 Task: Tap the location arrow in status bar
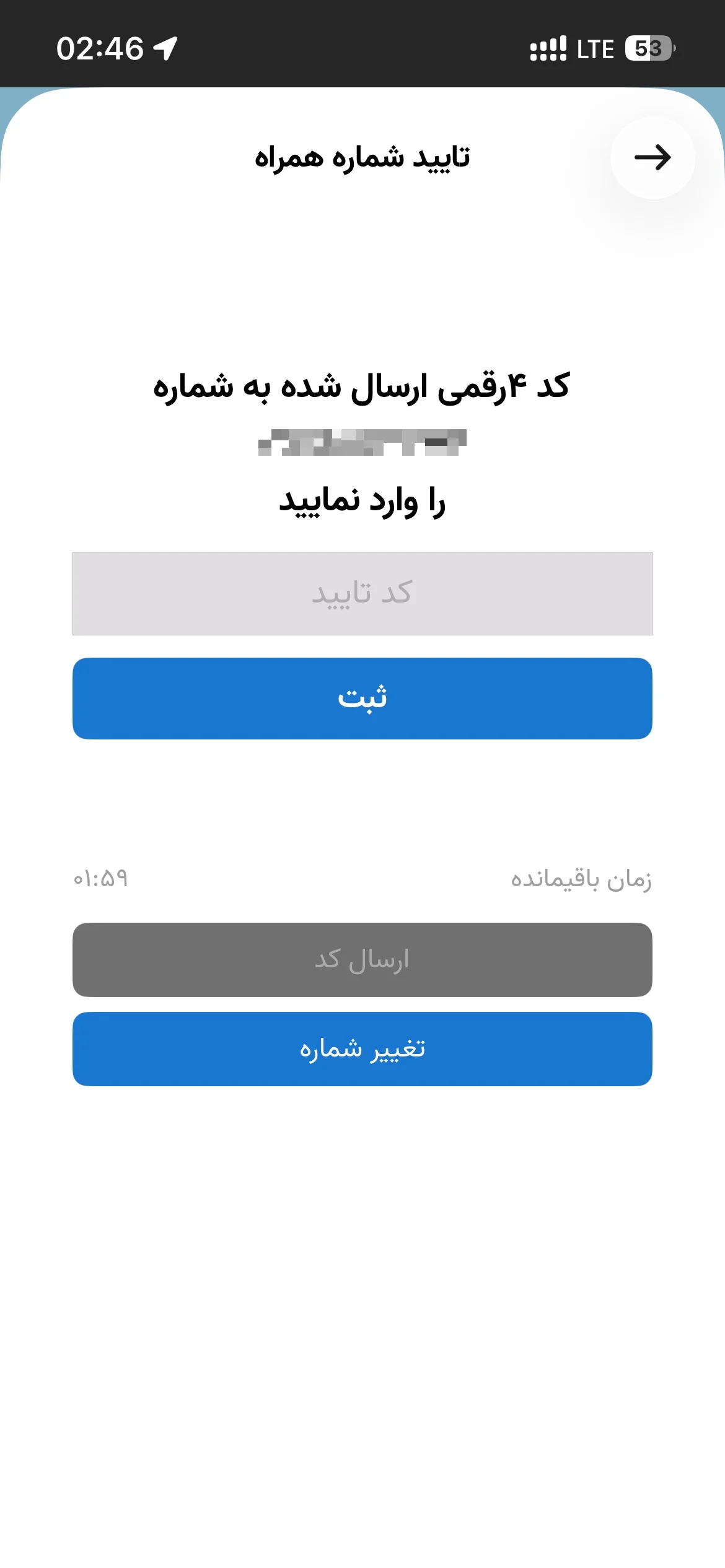pos(165,48)
